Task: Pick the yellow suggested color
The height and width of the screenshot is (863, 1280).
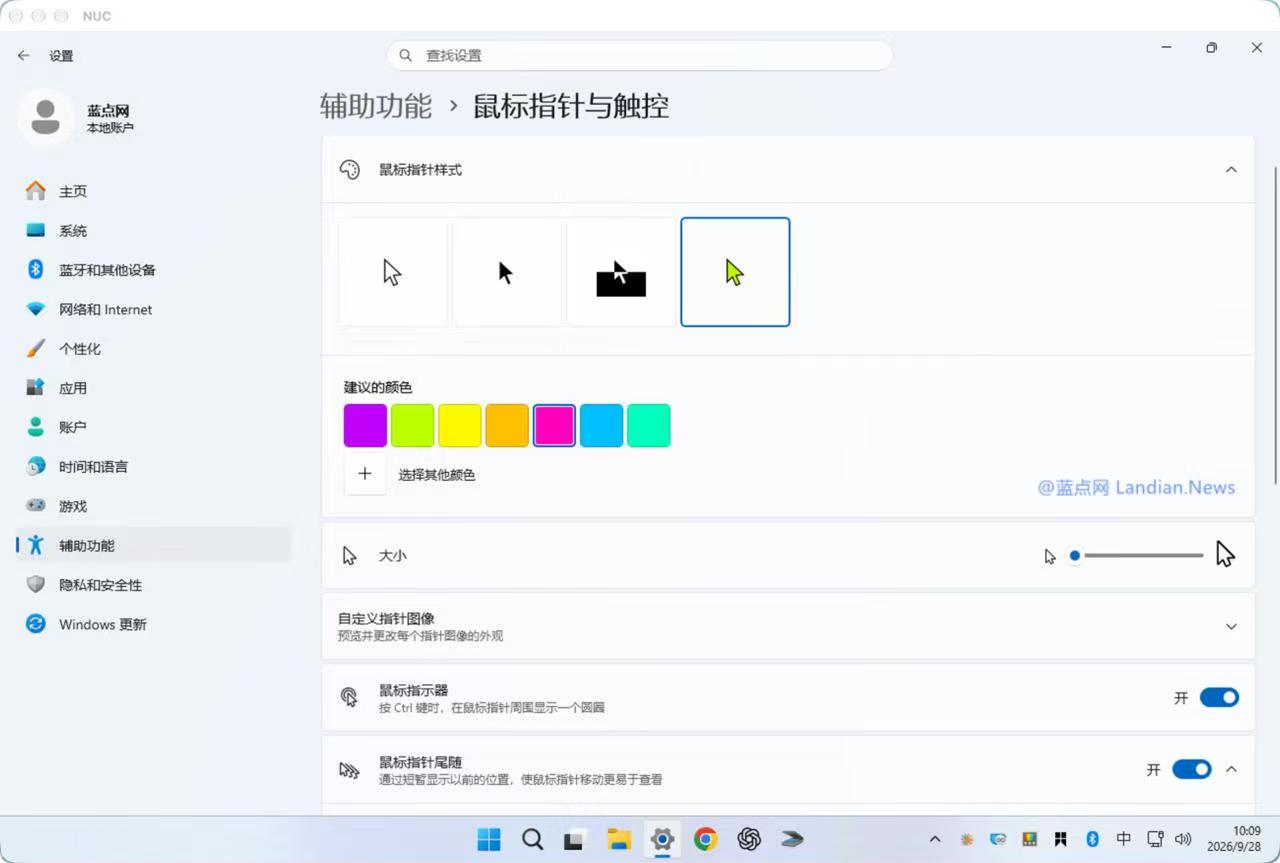Action: (x=460, y=425)
